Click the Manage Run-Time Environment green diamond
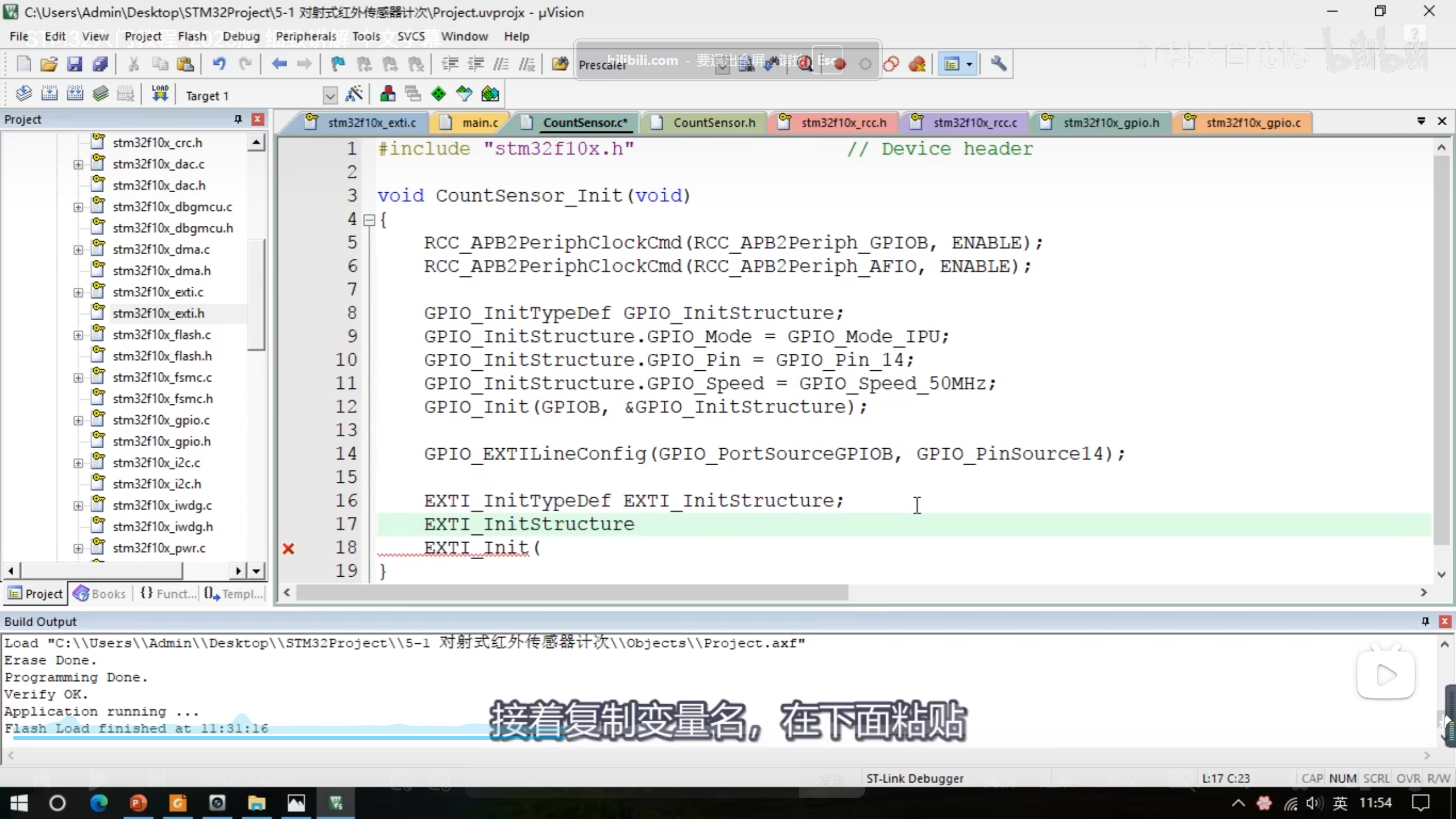The width and height of the screenshot is (1456, 819). [x=439, y=94]
